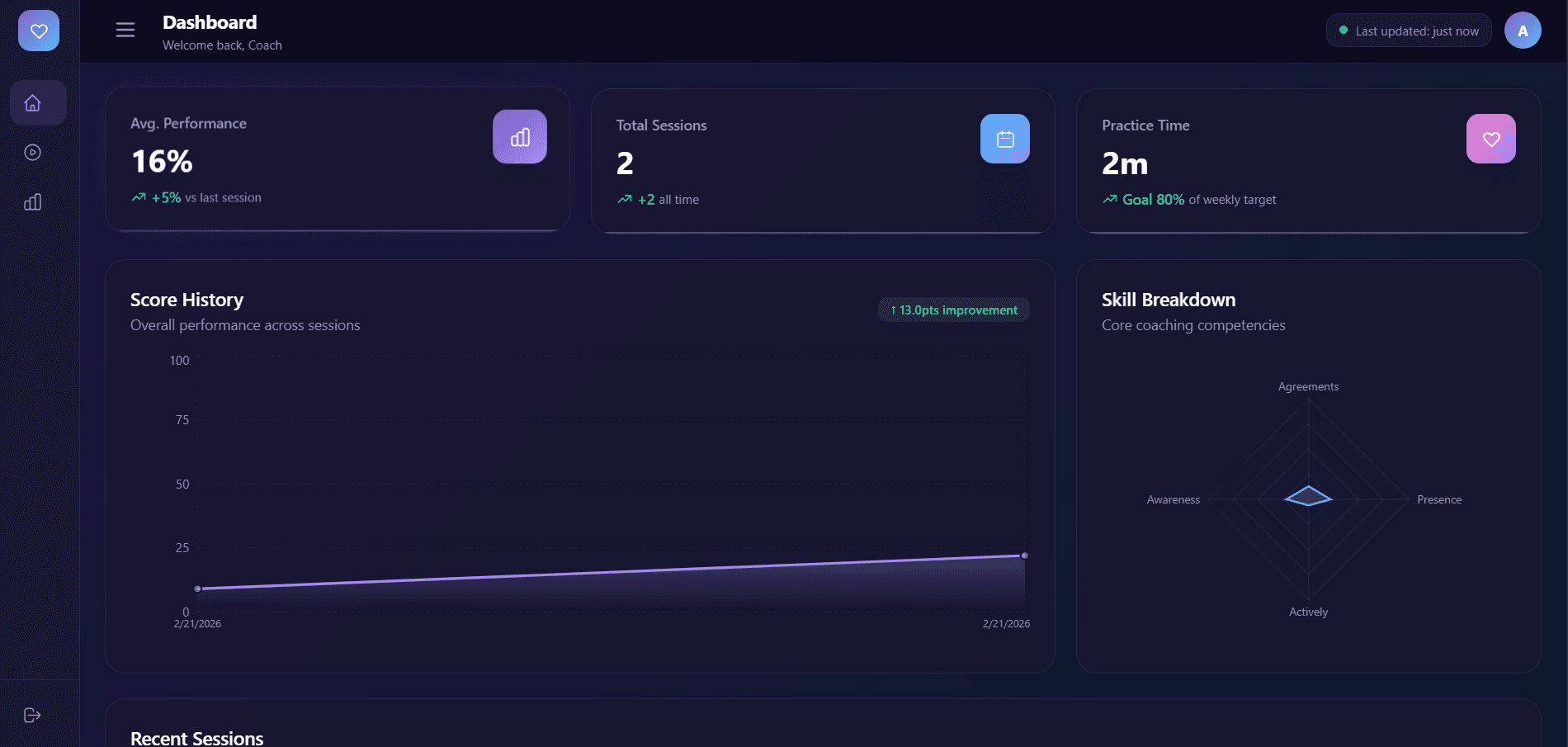This screenshot has width=1568, height=747.
Task: Click the Dashboard page title
Action: coord(210,22)
